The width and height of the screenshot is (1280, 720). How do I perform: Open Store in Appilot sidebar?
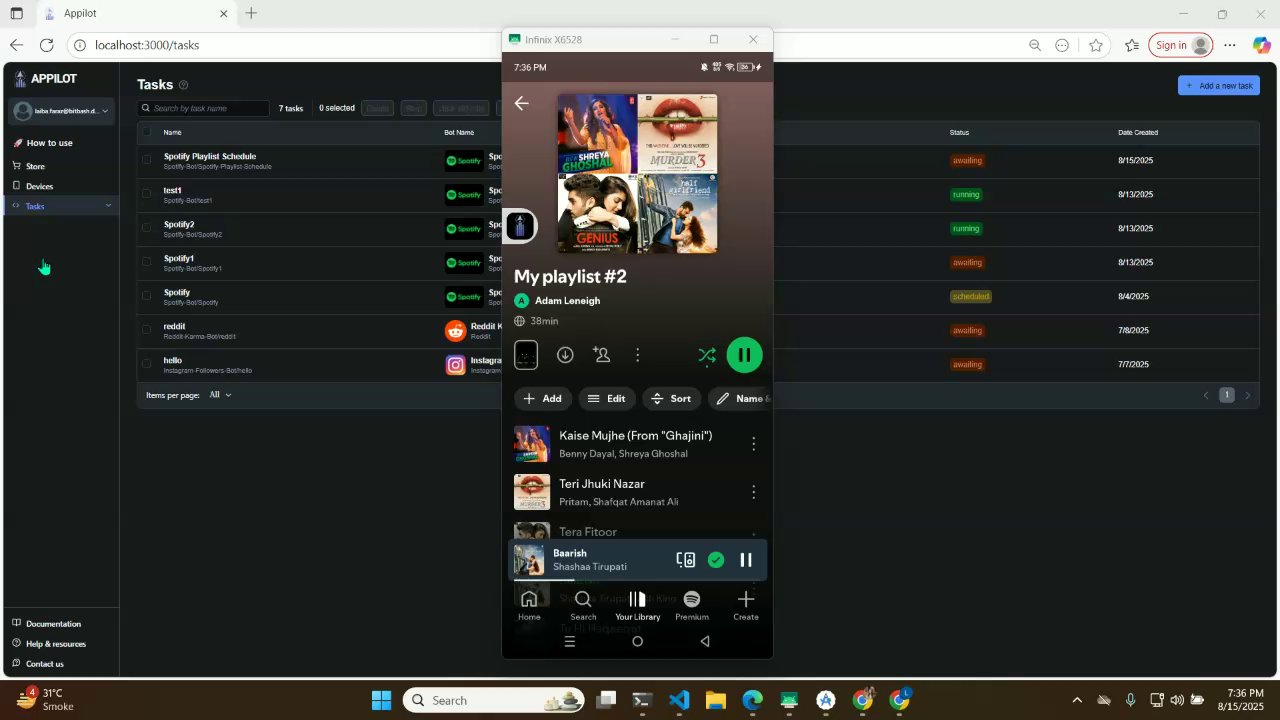(x=35, y=166)
